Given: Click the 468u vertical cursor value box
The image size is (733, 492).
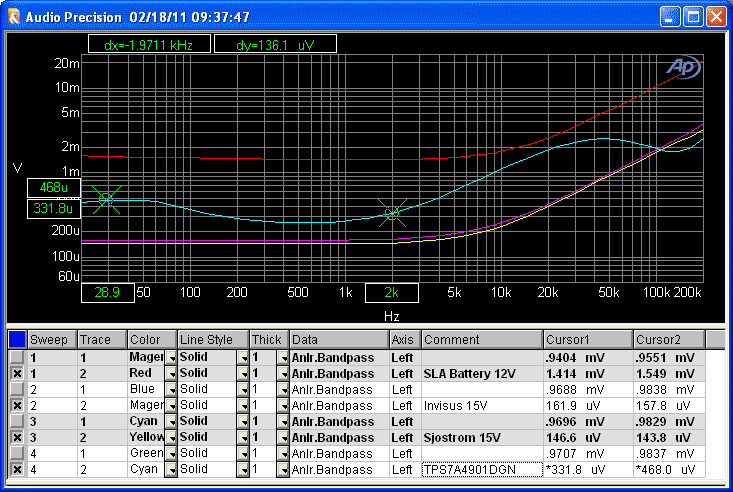Looking at the screenshot, I should click(54, 188).
